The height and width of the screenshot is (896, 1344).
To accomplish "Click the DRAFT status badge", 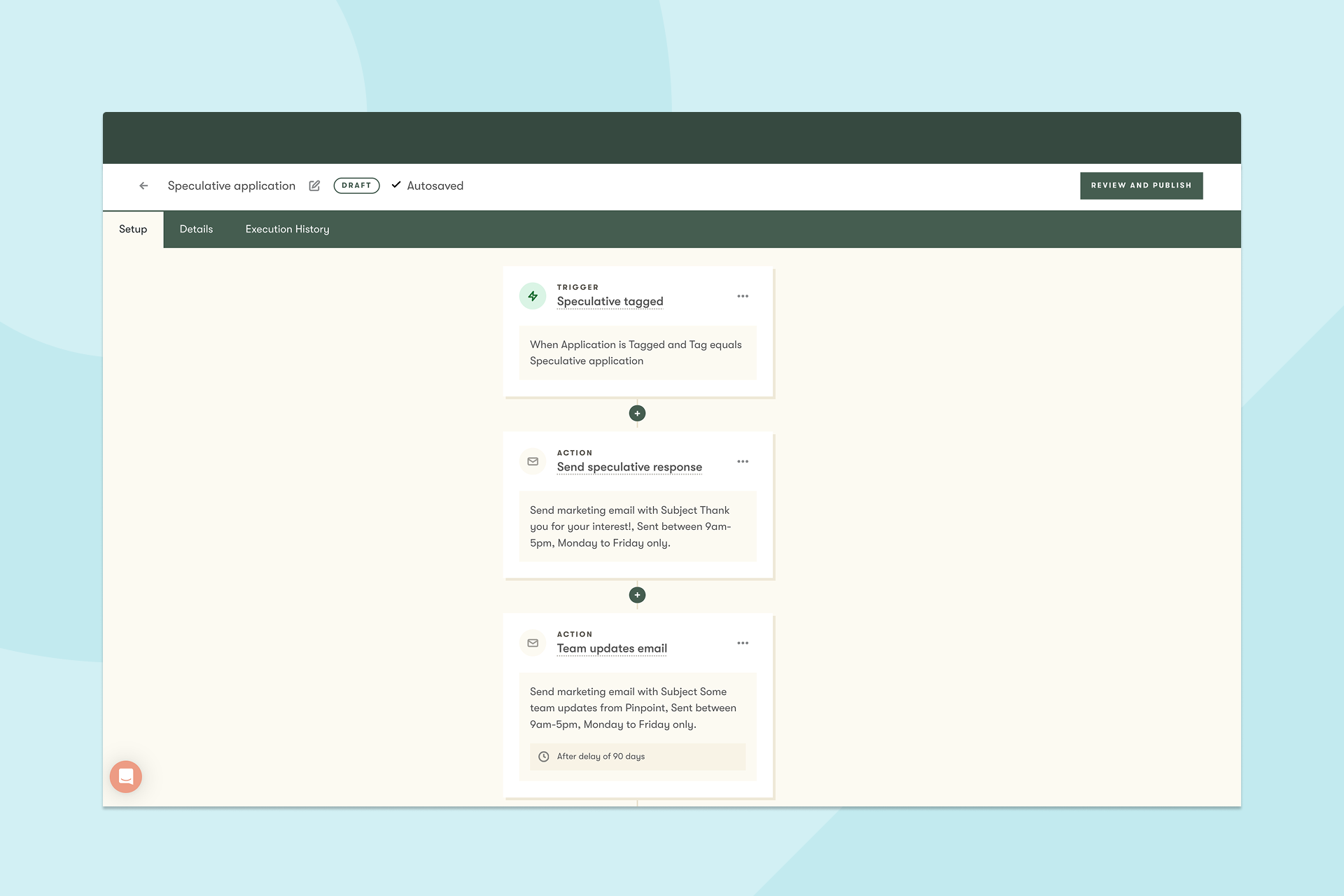I will (356, 185).
